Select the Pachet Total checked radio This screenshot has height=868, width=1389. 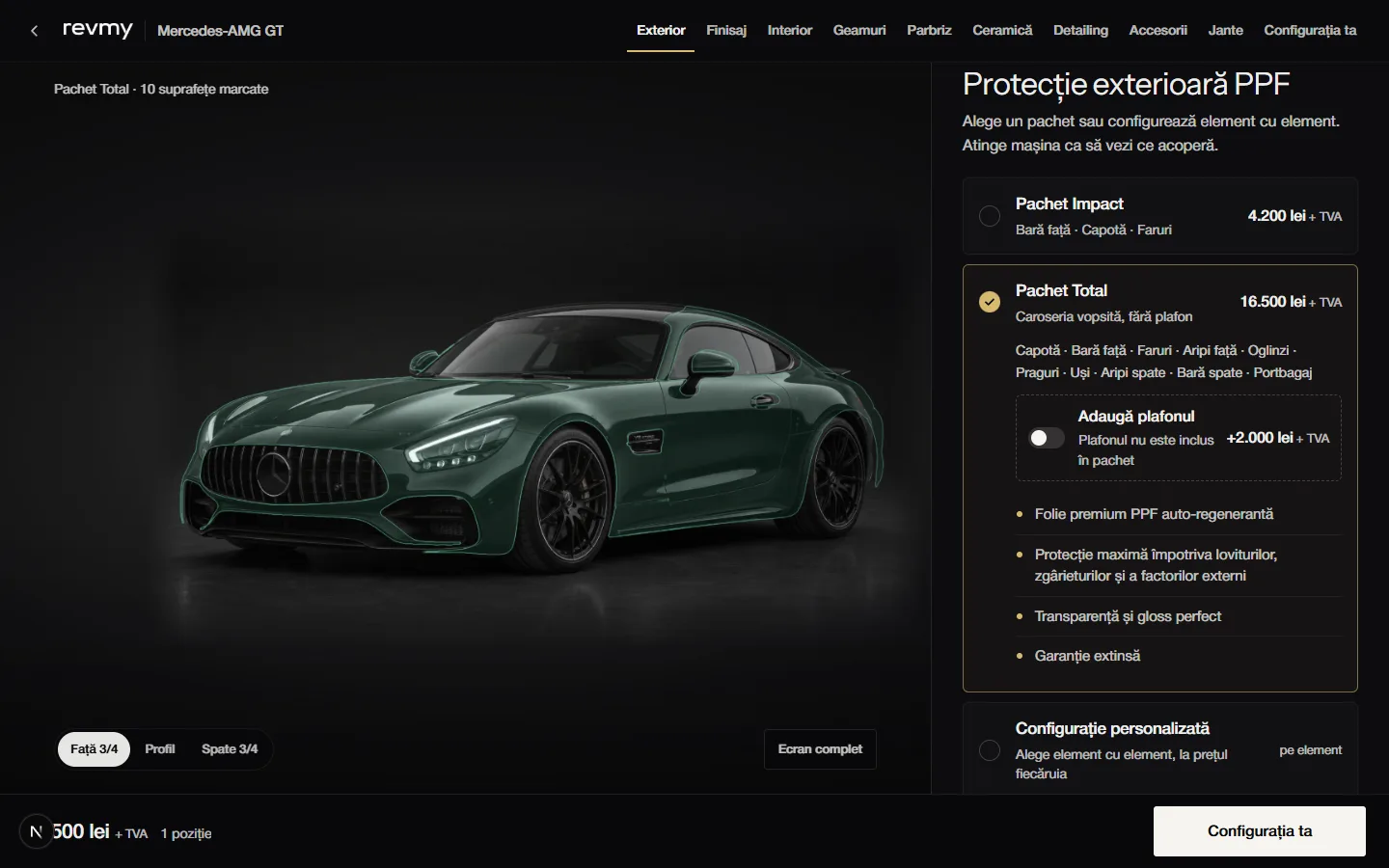[x=990, y=302]
